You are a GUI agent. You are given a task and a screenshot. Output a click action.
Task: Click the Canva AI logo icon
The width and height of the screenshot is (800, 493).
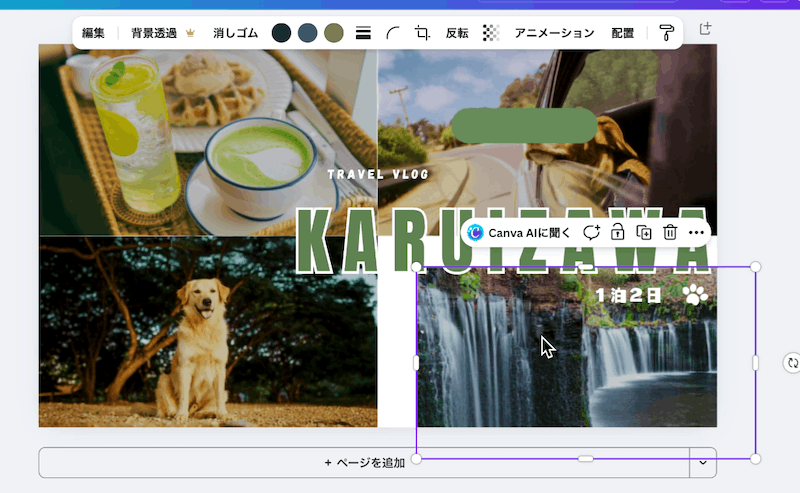(x=475, y=233)
